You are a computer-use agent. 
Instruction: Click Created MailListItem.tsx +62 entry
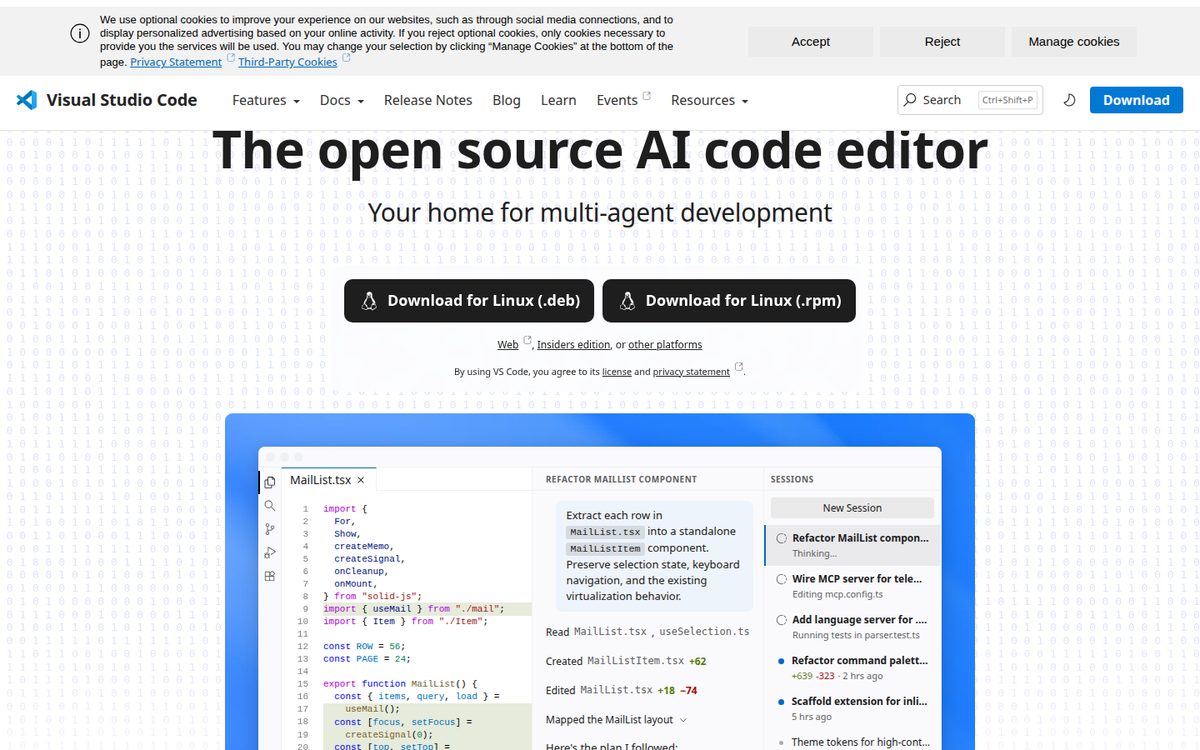point(626,661)
